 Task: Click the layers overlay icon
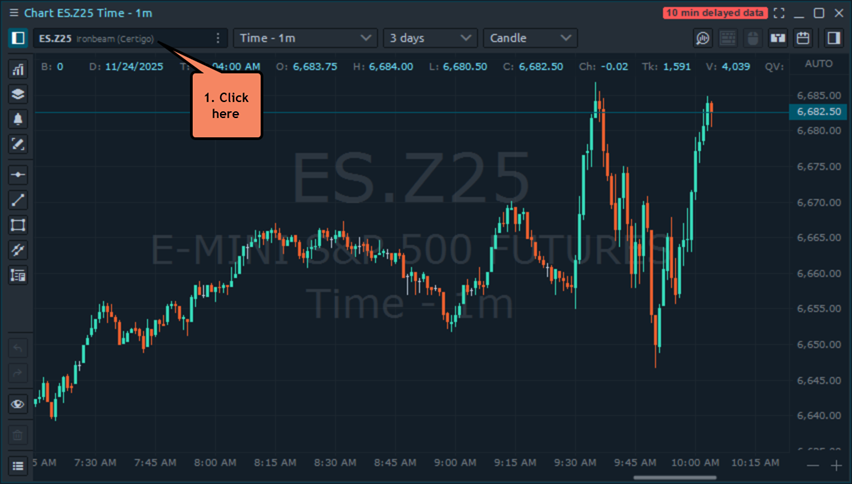[x=18, y=94]
